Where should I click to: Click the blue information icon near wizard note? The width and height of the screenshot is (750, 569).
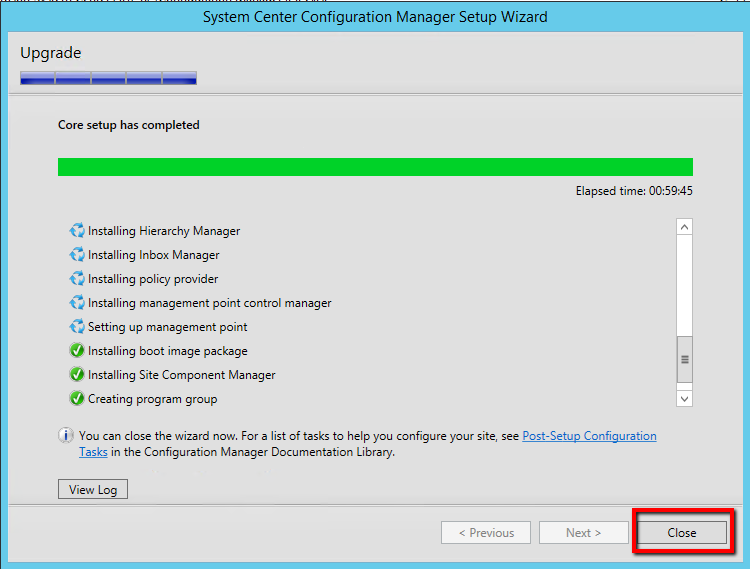66,436
